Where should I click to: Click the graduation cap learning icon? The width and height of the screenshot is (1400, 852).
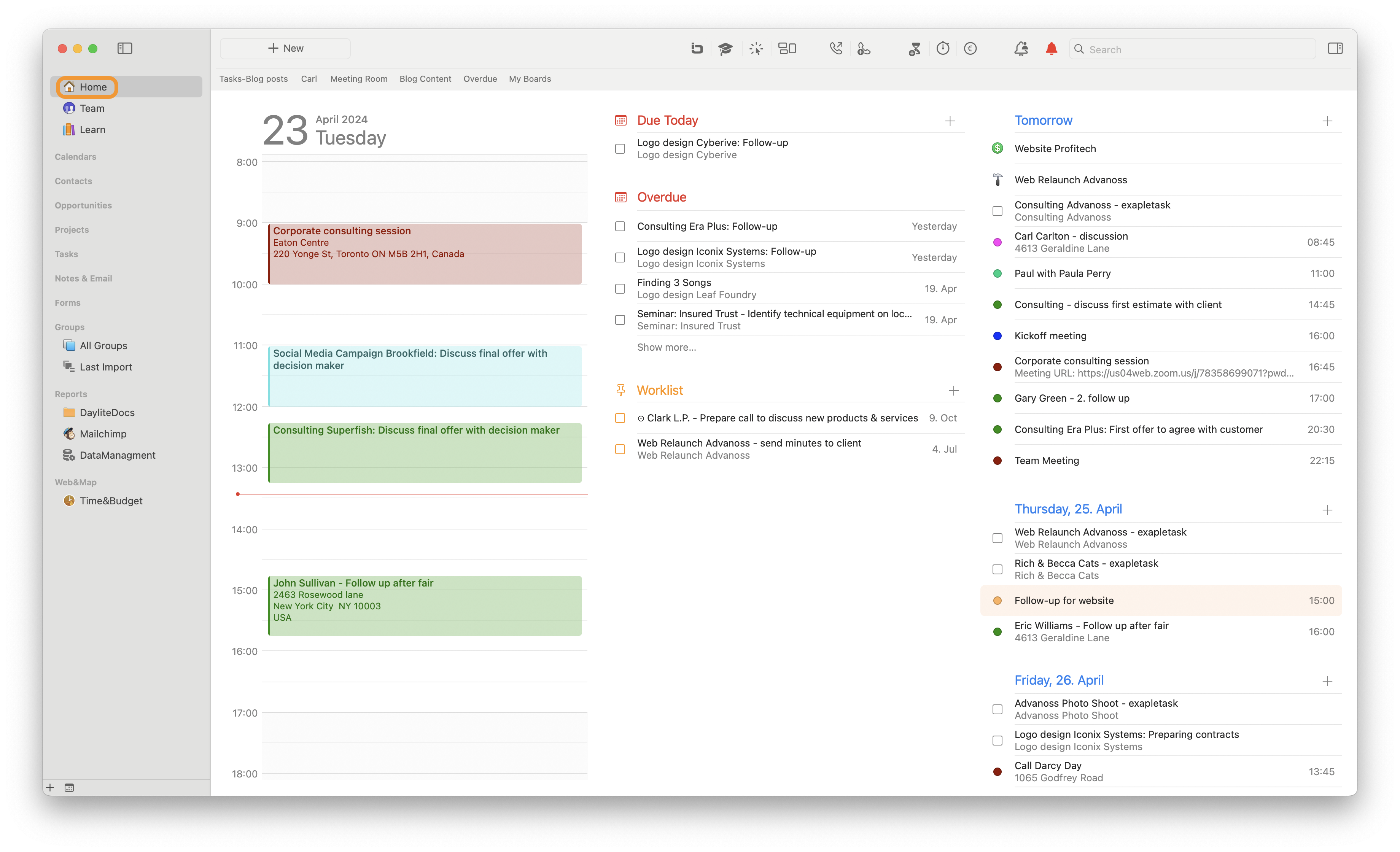tap(725, 49)
